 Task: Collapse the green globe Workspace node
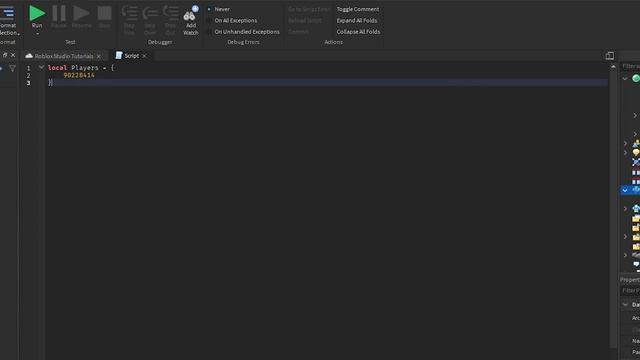click(x=625, y=78)
